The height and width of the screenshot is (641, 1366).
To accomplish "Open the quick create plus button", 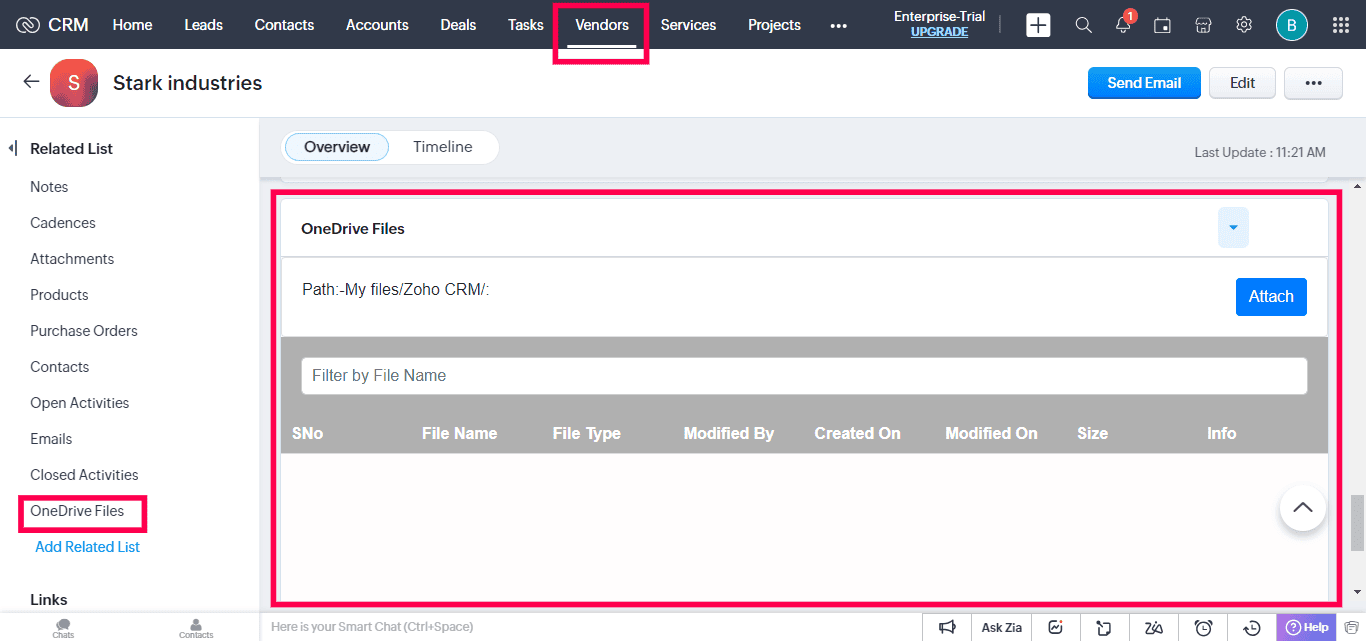I will pyautogui.click(x=1039, y=25).
